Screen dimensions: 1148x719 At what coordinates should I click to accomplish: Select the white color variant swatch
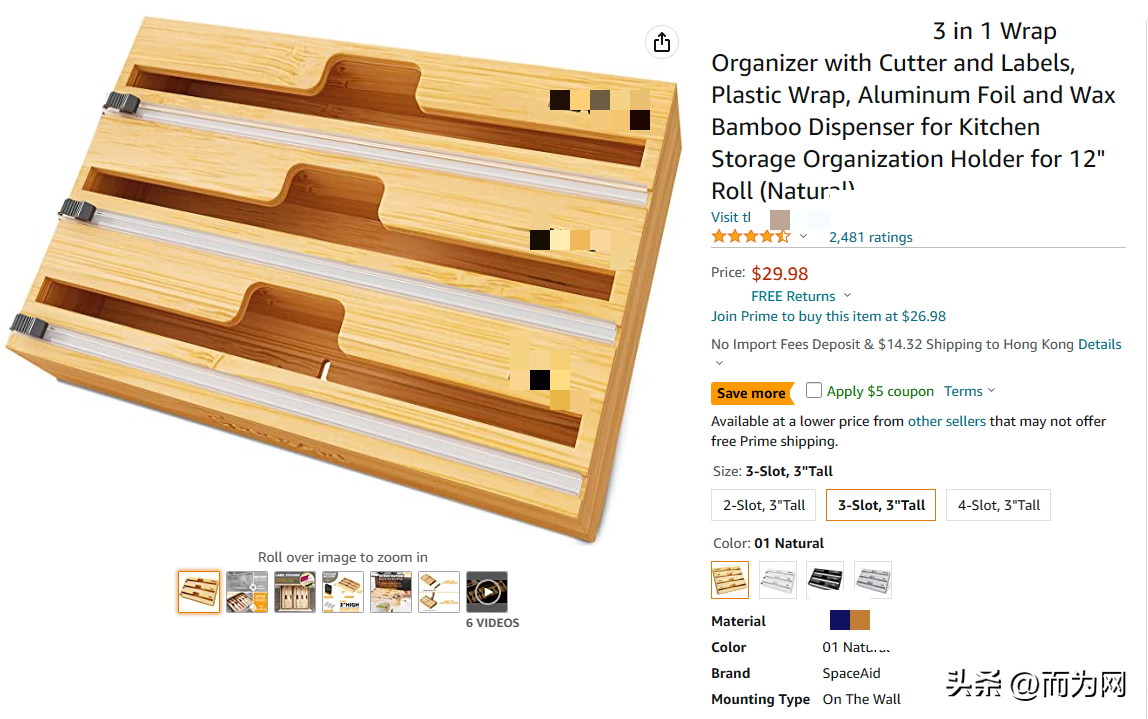(778, 580)
